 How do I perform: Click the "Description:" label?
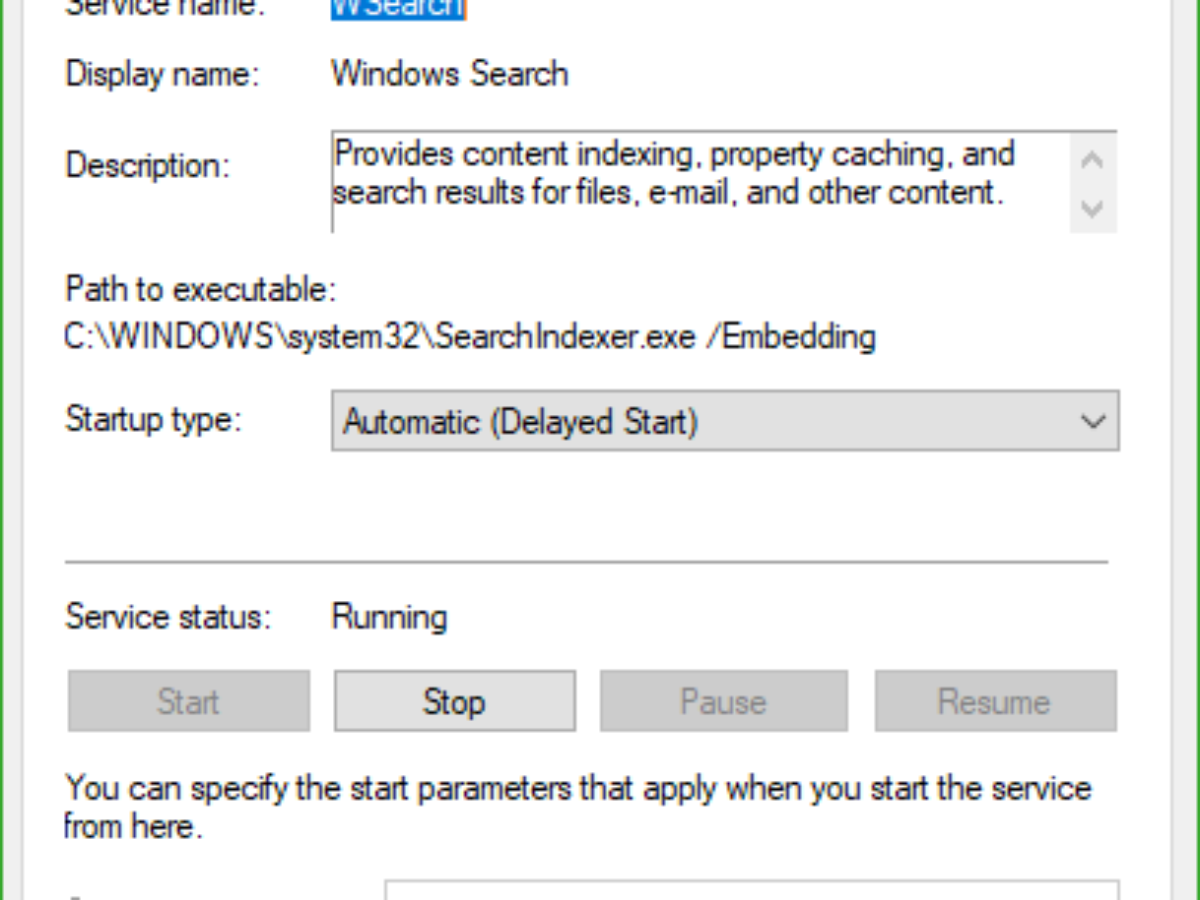[147, 165]
